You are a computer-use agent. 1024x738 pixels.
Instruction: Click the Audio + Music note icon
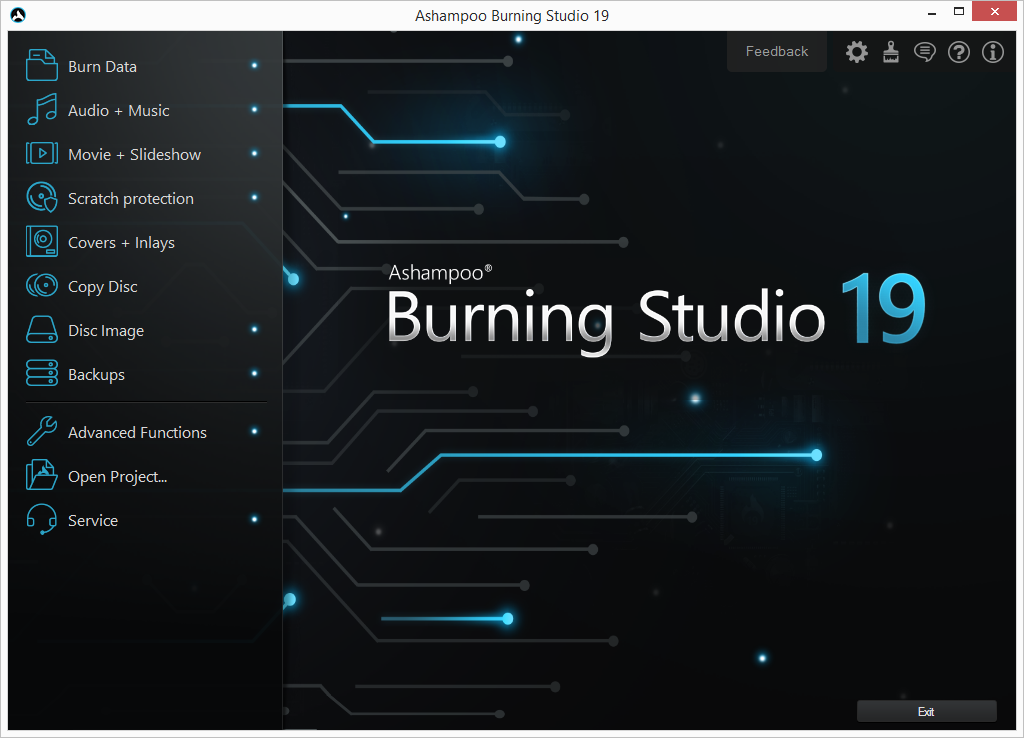(x=42, y=109)
